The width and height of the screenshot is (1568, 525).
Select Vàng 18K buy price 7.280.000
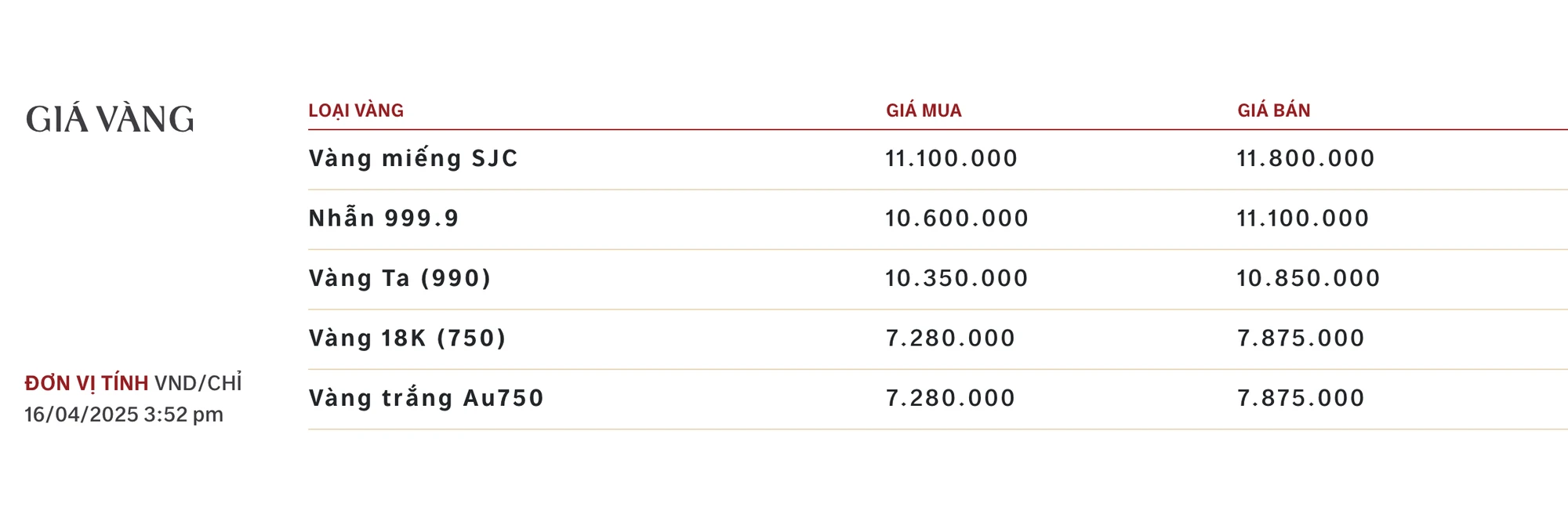(950, 338)
